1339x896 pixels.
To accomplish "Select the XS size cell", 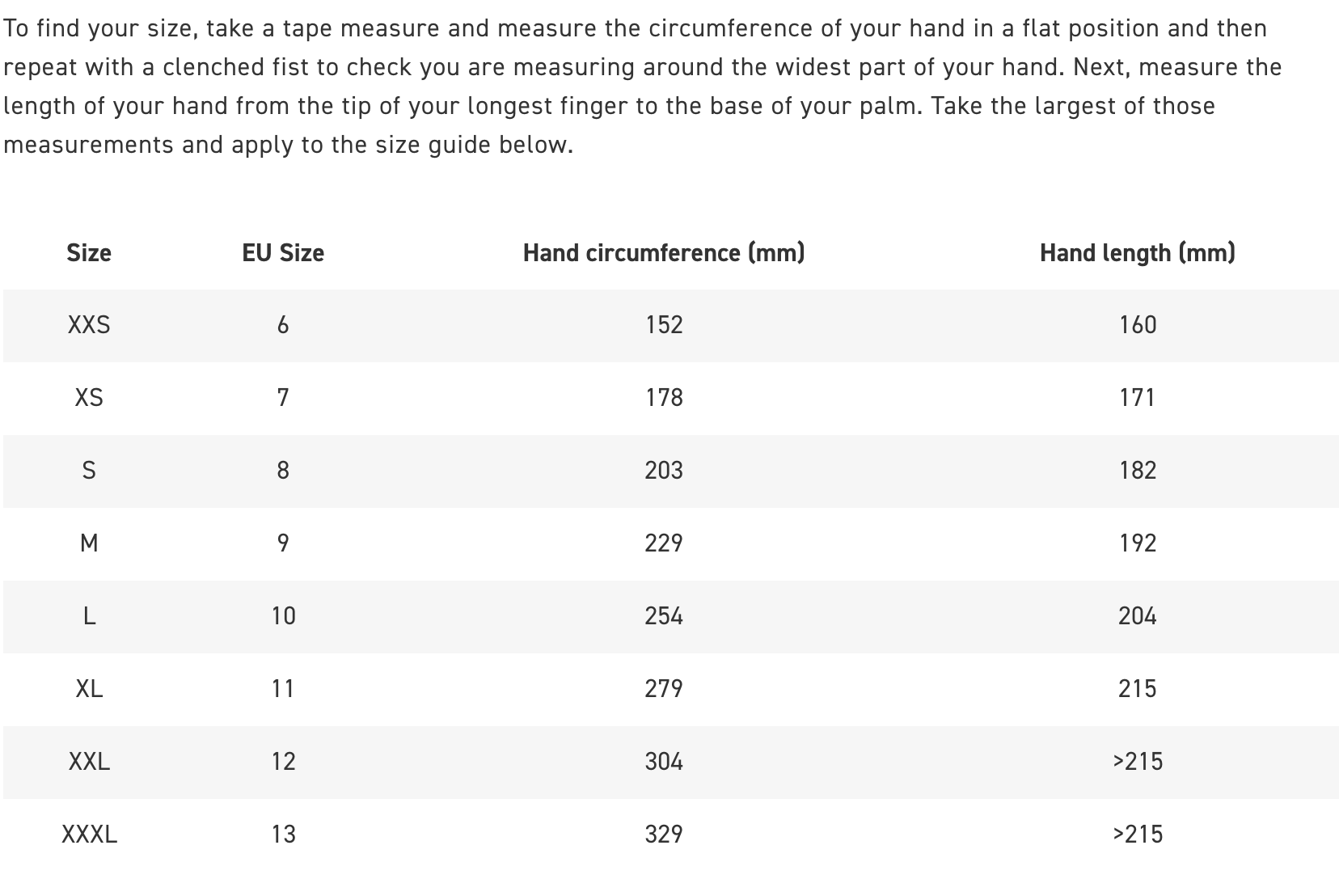I will pos(89,398).
